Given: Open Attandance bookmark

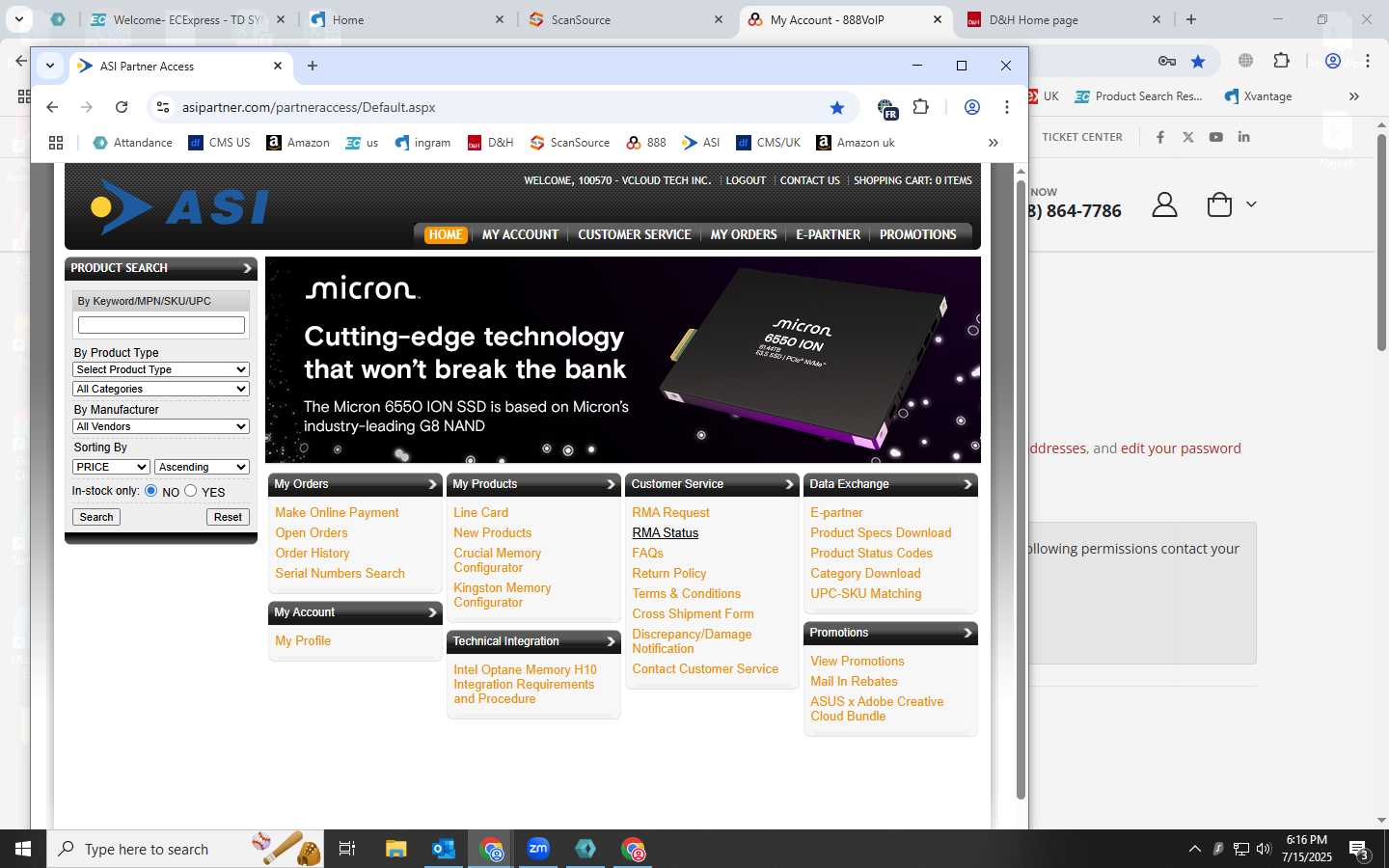Looking at the screenshot, I should coord(132,143).
